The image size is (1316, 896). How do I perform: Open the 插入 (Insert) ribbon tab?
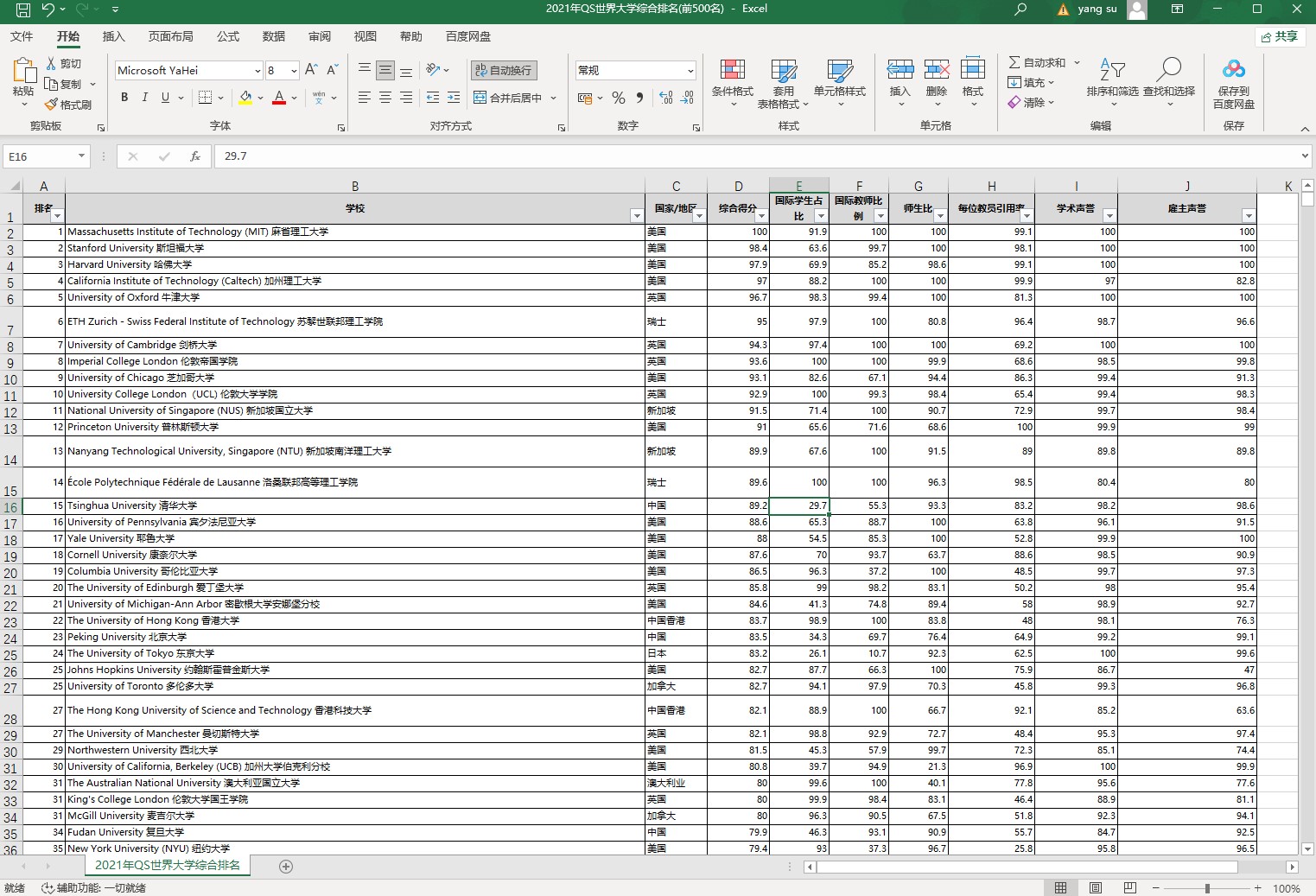113,36
